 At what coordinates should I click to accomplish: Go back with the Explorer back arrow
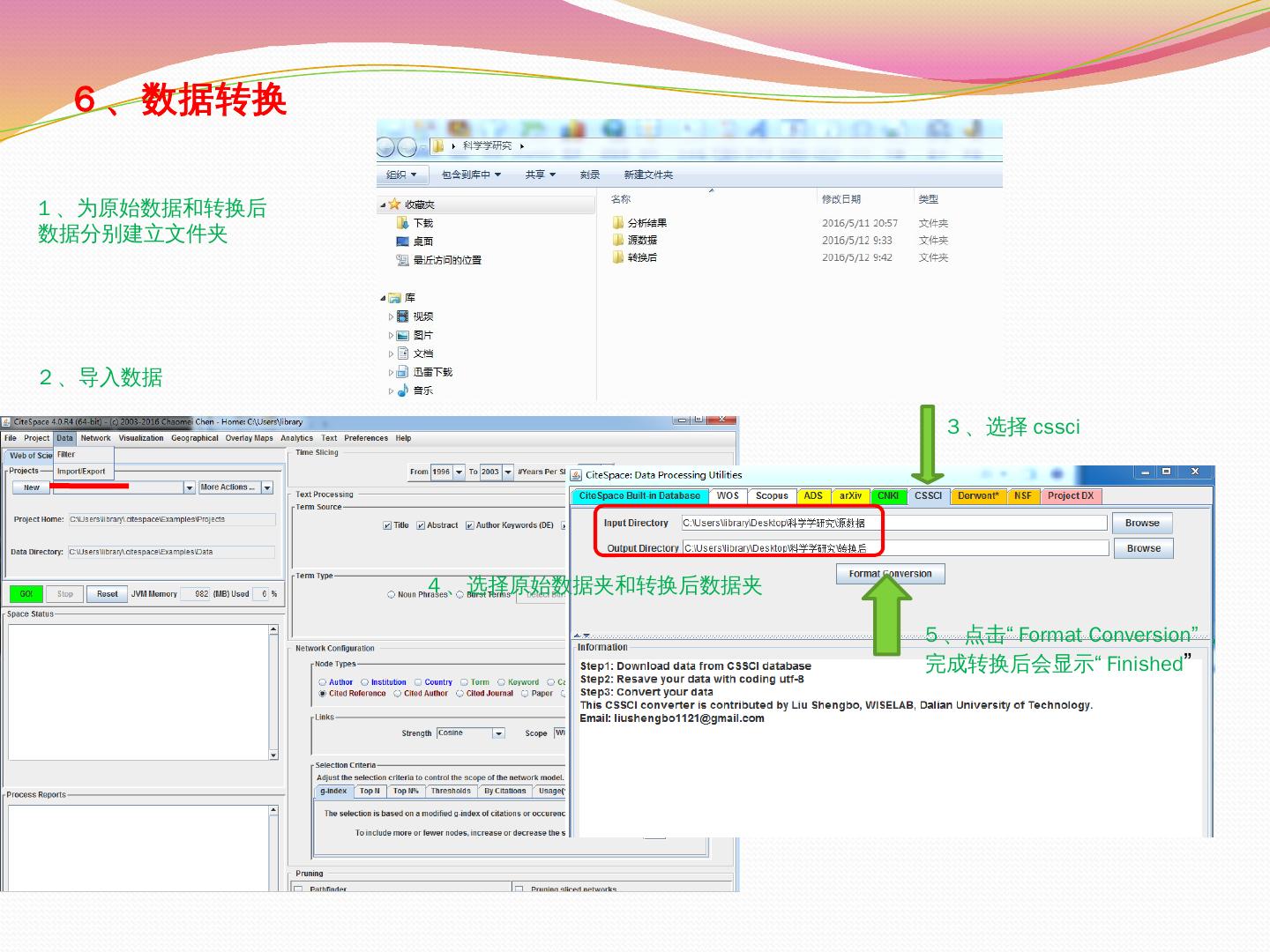point(386,146)
